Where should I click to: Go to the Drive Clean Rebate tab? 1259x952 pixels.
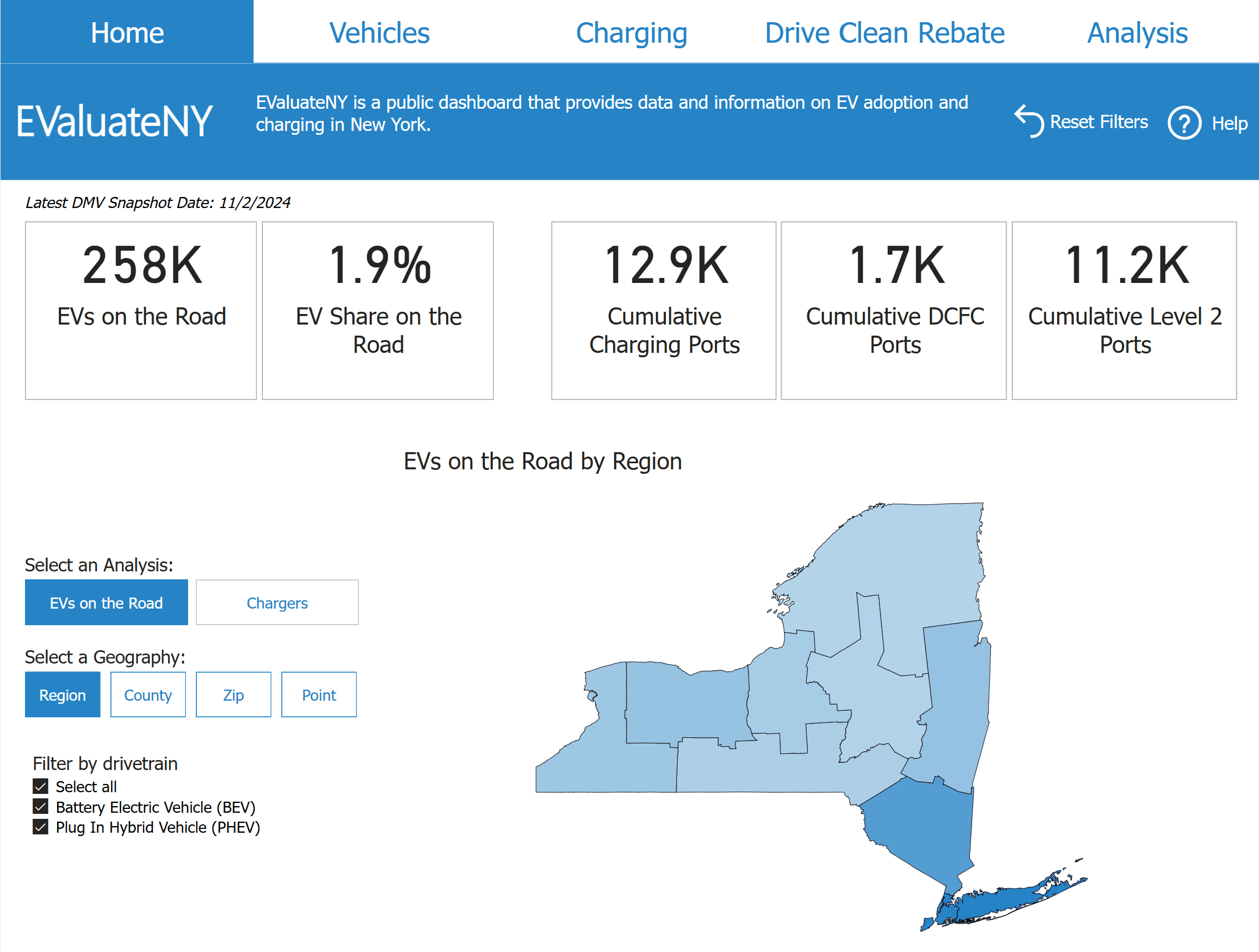pyautogui.click(x=884, y=32)
